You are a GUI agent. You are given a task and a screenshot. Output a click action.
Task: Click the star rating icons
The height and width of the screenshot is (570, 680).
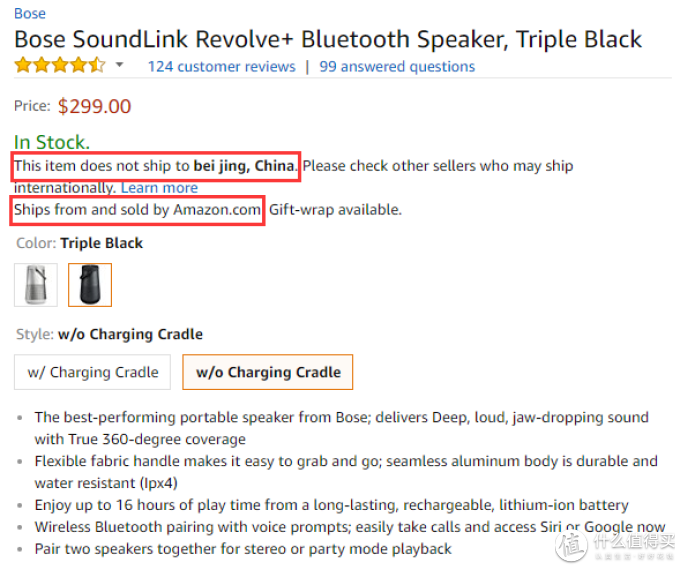(x=60, y=65)
